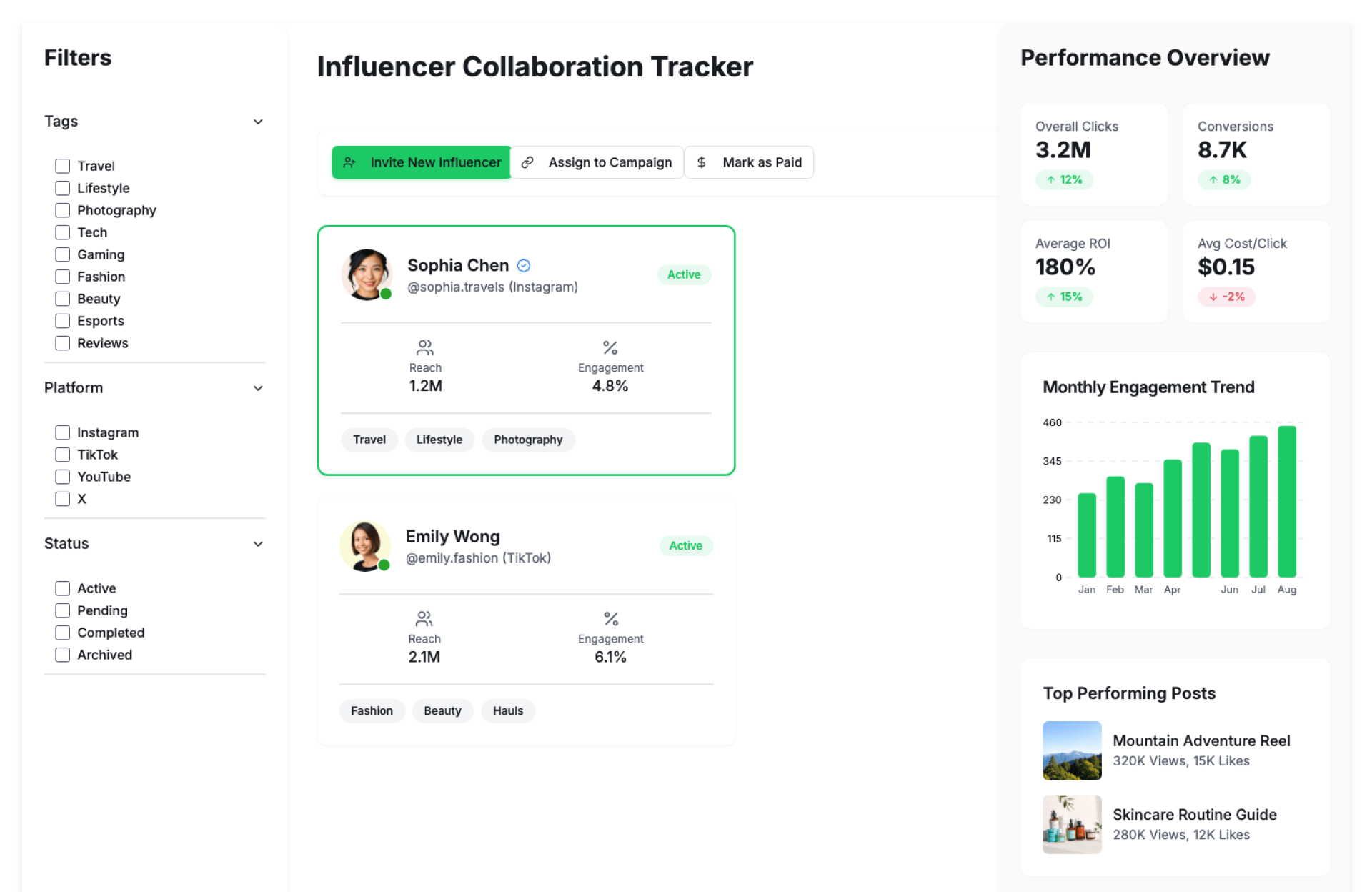Click the Aug bar in engagement chart
The width and height of the screenshot is (1372, 892).
(1286, 502)
